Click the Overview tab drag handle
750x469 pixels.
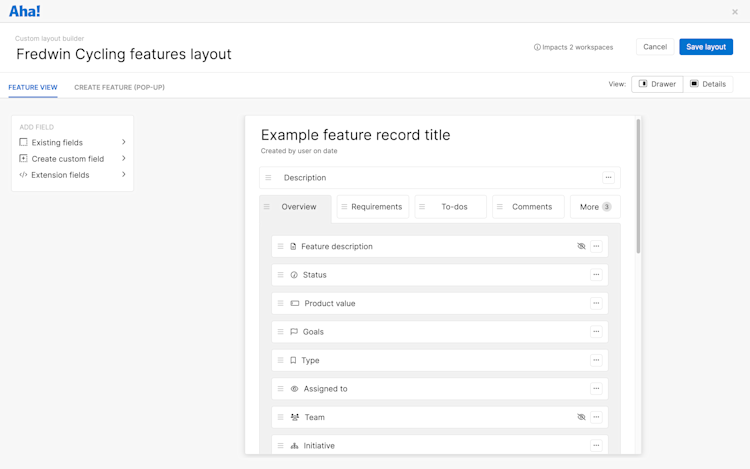[267, 207]
